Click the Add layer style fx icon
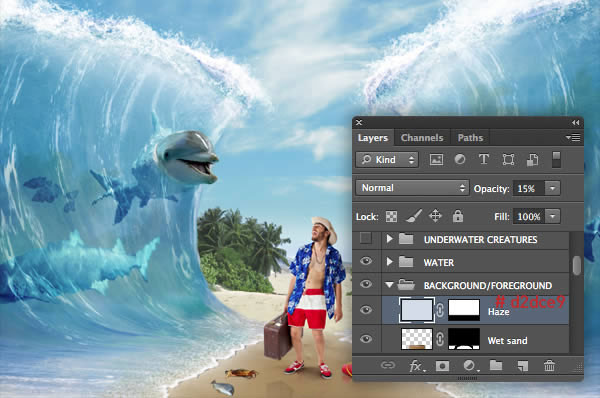Viewport: 600px width, 398px height. click(x=416, y=366)
